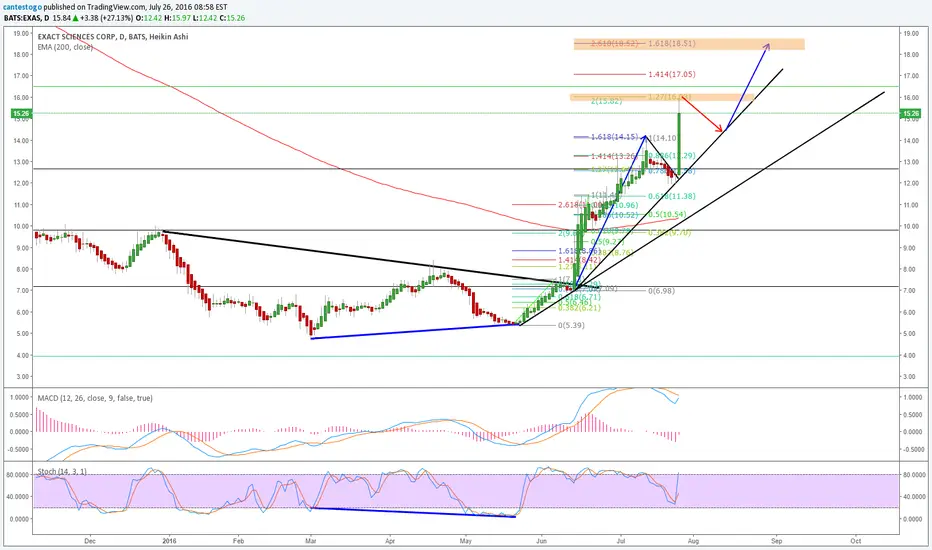Click the 1.618(18.51) Fibonacci extension label
The height and width of the screenshot is (550, 932).
tap(672, 43)
